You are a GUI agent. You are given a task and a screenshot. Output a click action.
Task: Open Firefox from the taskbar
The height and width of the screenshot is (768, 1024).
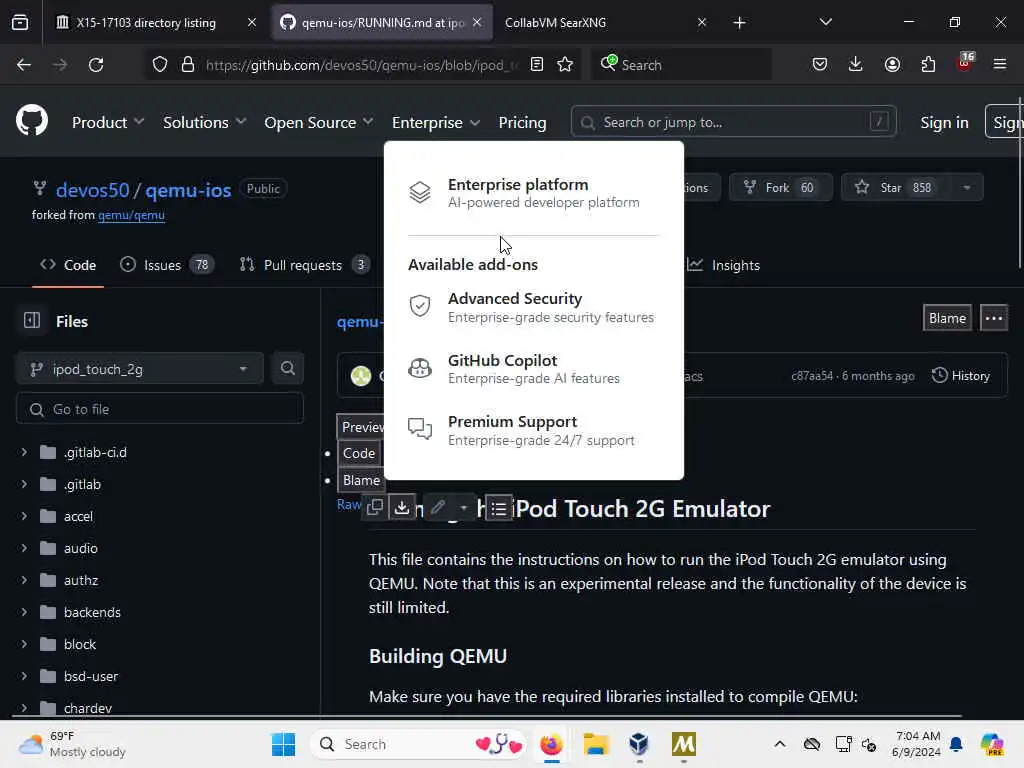point(551,744)
